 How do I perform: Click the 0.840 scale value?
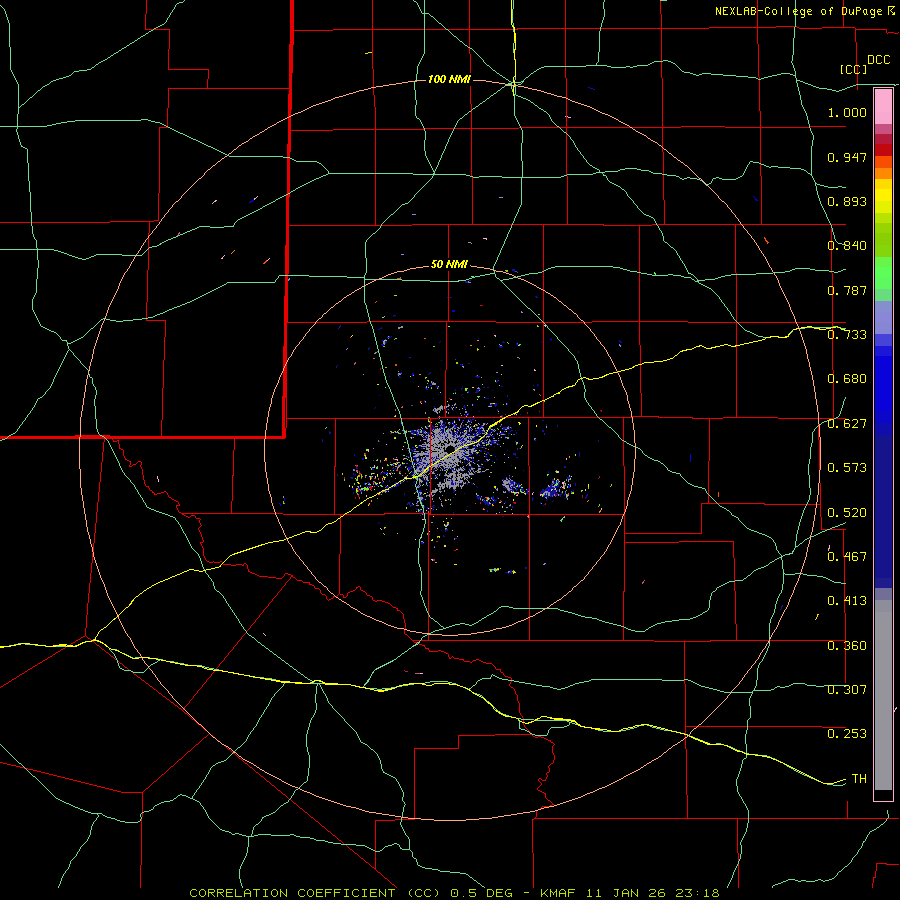(847, 246)
